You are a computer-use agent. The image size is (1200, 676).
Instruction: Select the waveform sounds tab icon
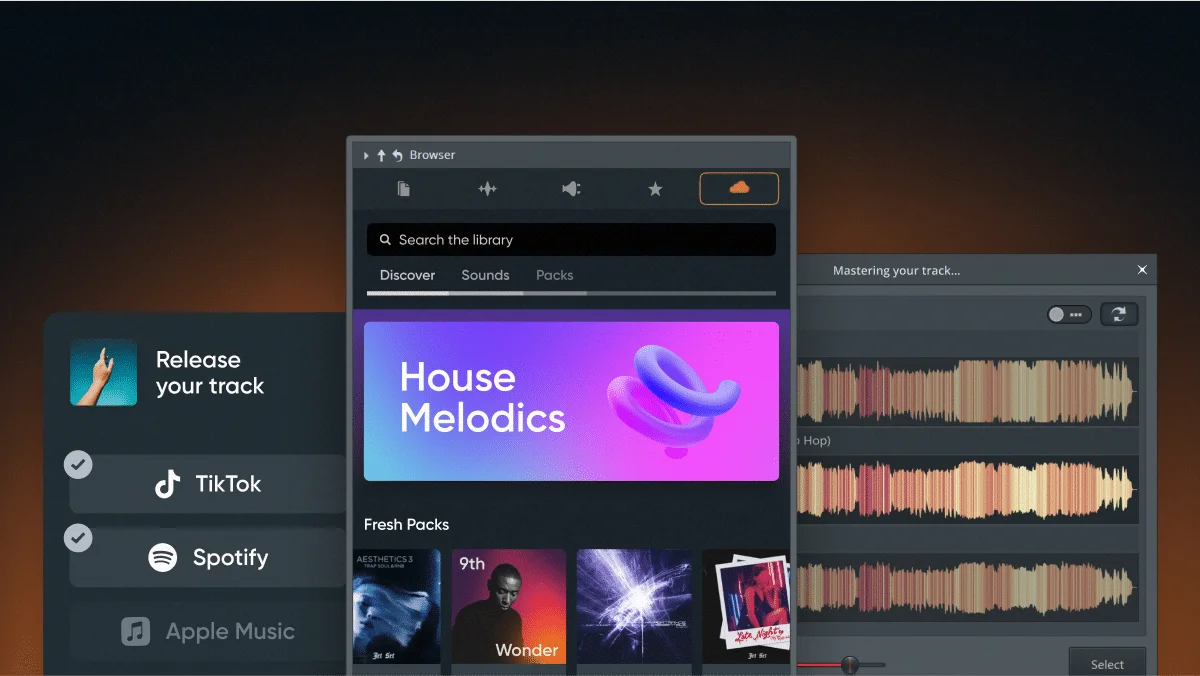tap(488, 189)
